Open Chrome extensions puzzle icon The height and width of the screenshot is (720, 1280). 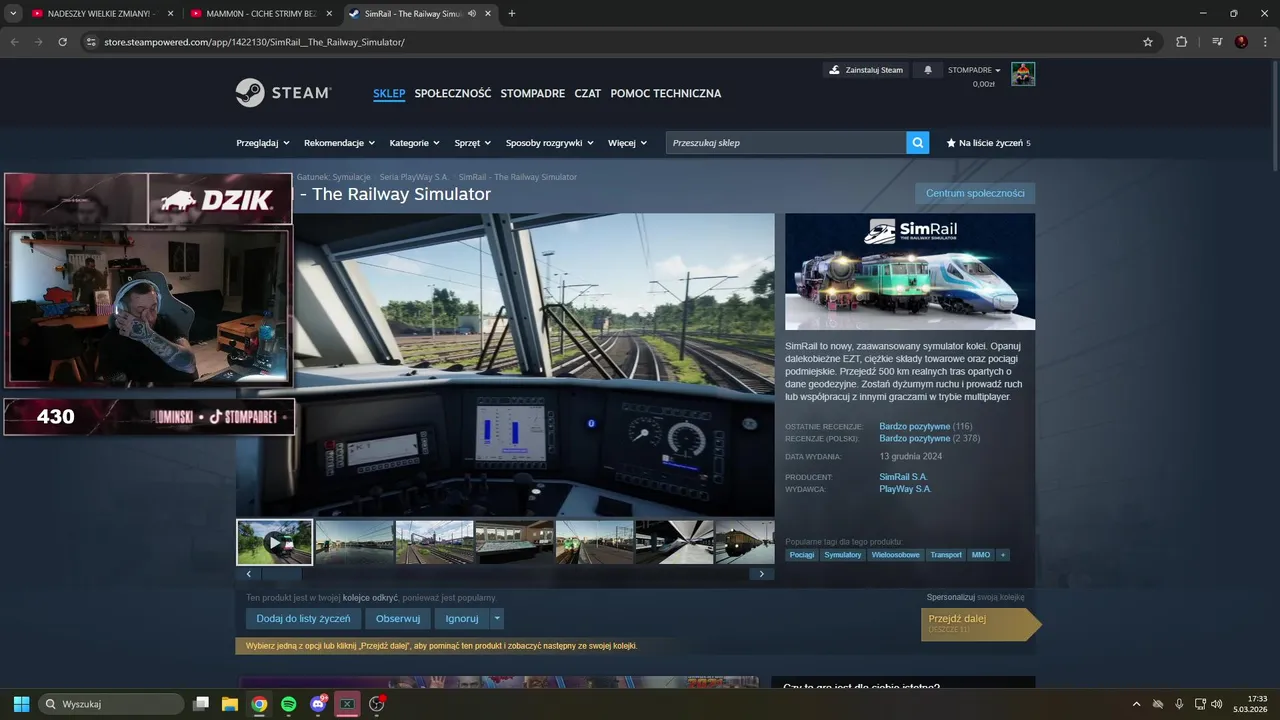point(1182,42)
